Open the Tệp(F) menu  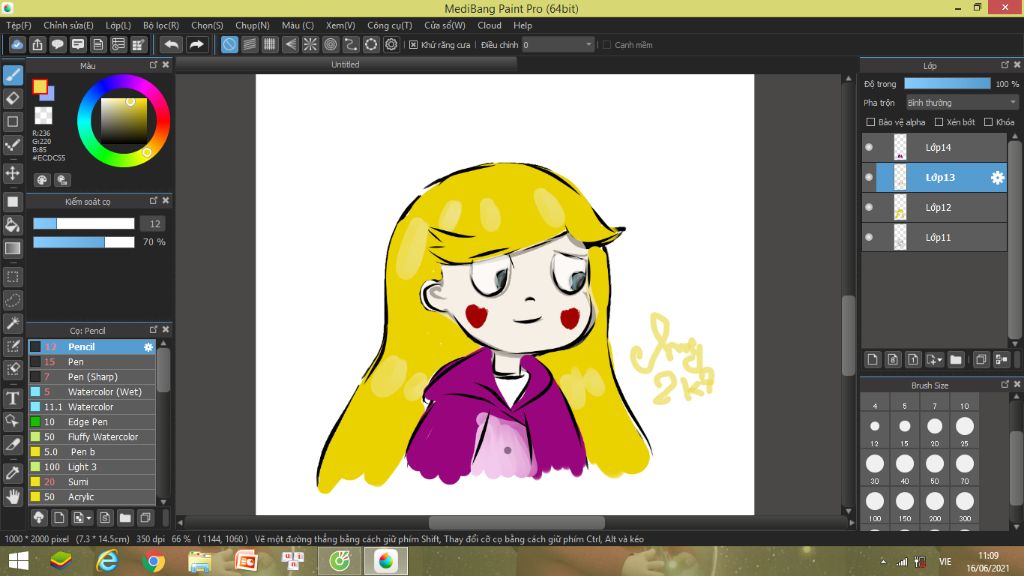click(19, 25)
